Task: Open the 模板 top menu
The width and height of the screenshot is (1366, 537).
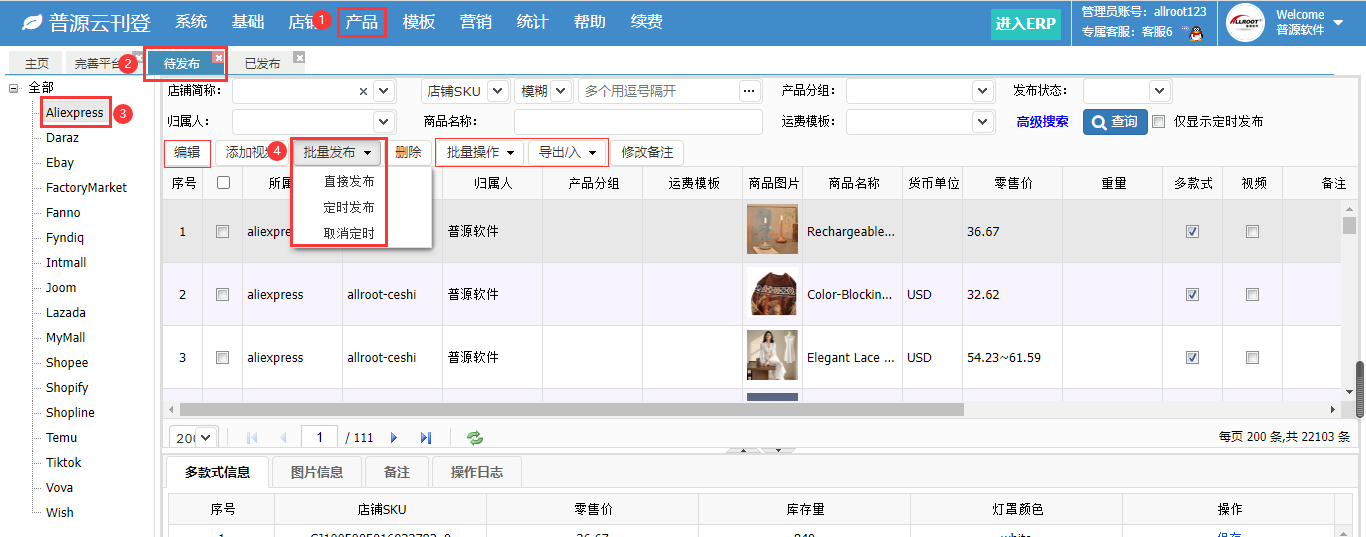Action: coord(419,21)
